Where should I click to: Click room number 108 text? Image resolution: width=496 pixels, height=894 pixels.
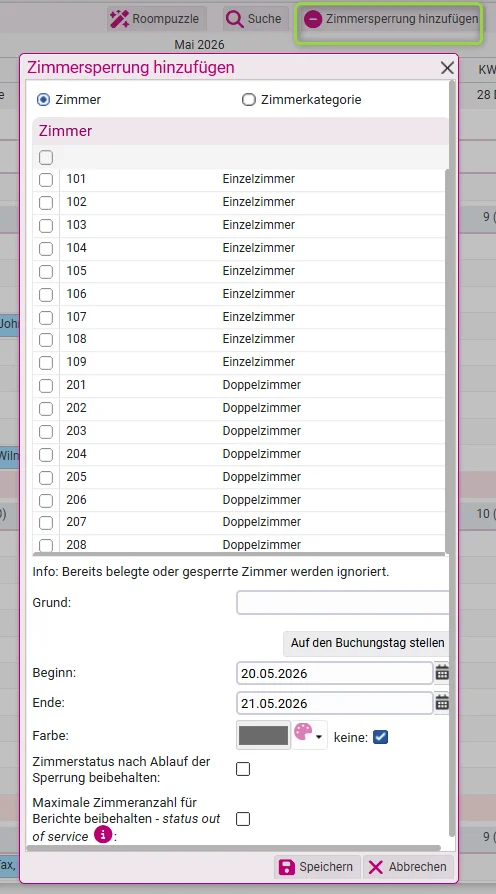pos(76,339)
